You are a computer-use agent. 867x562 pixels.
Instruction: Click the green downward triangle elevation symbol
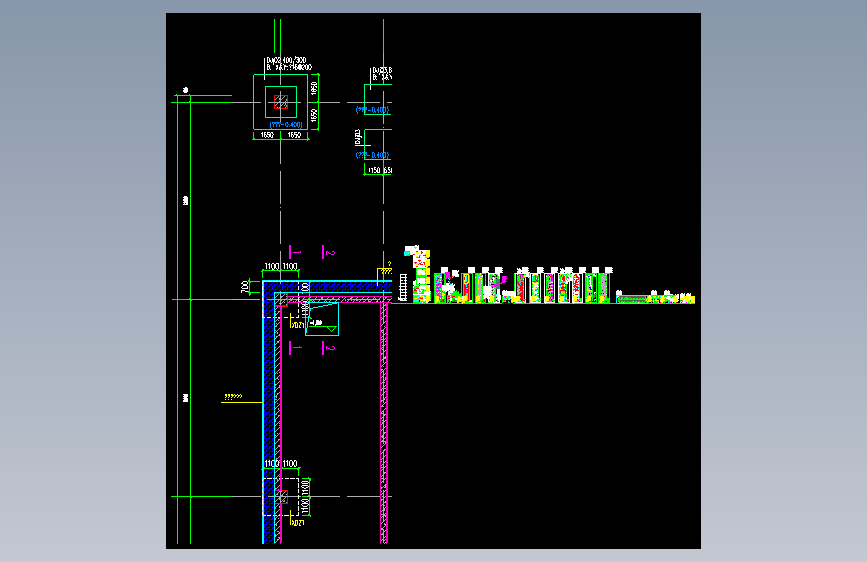(332, 329)
